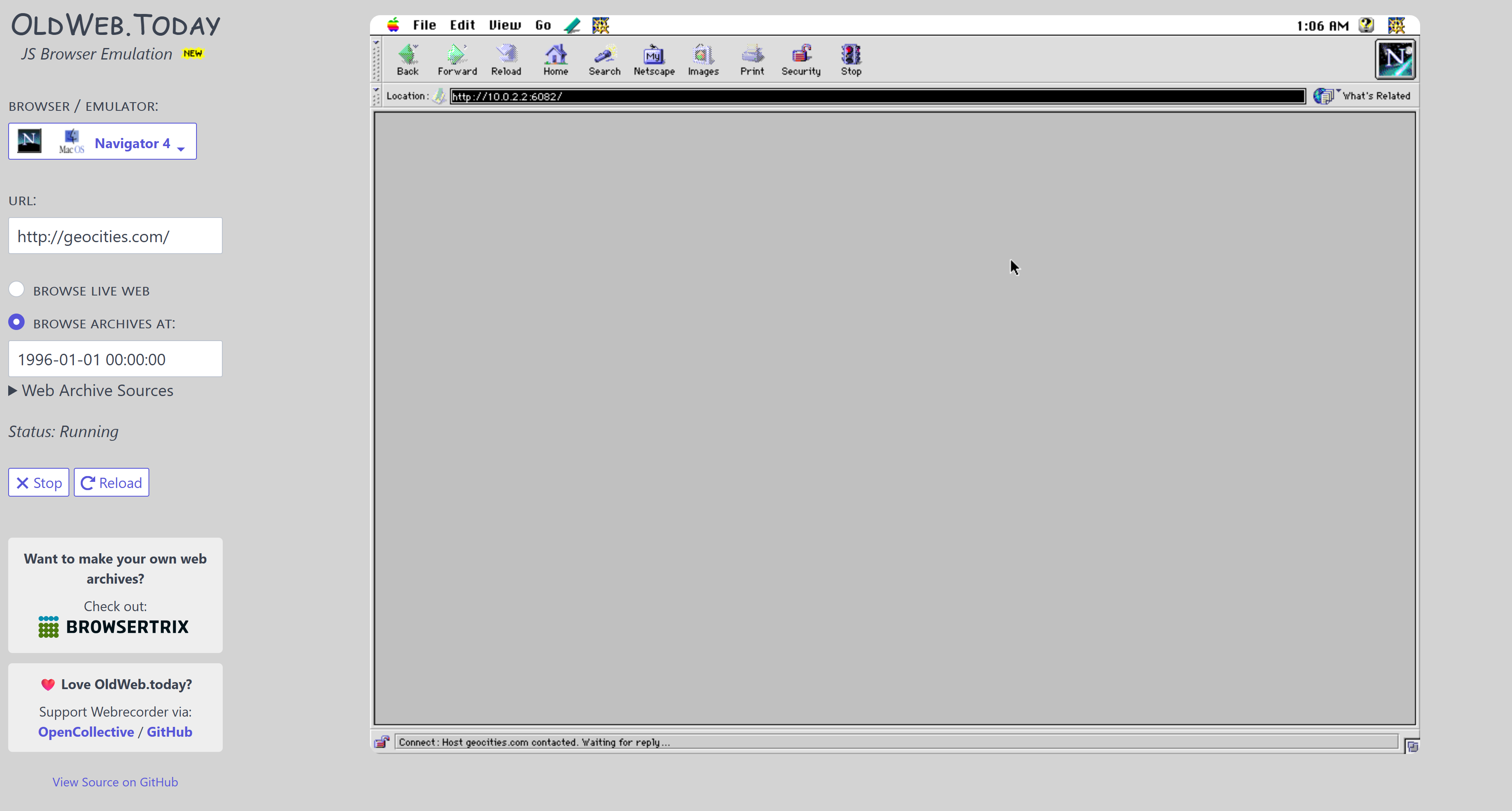1512x811 pixels.
Task: Open the Apple menu icon
Action: click(x=393, y=25)
